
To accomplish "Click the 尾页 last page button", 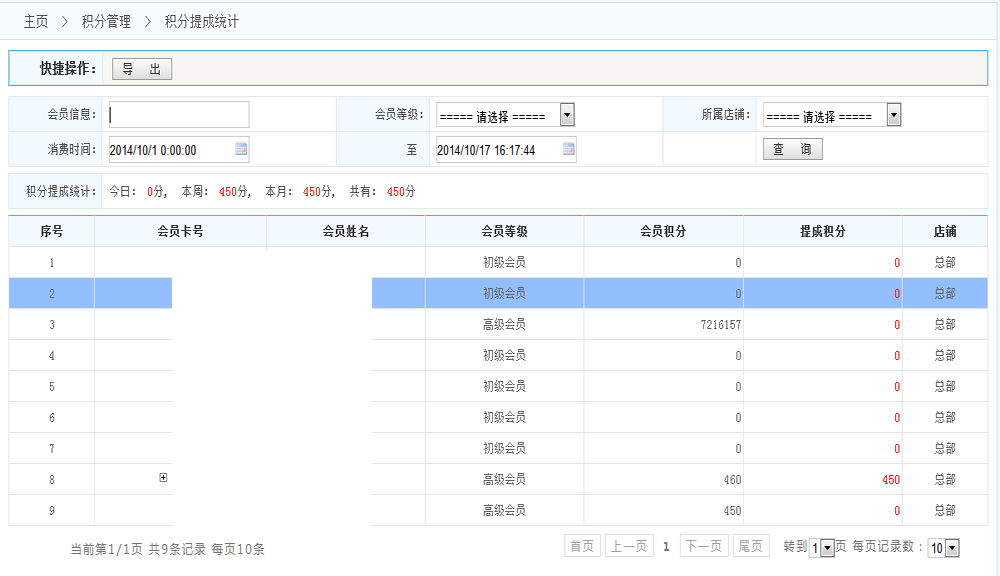I will tap(750, 546).
